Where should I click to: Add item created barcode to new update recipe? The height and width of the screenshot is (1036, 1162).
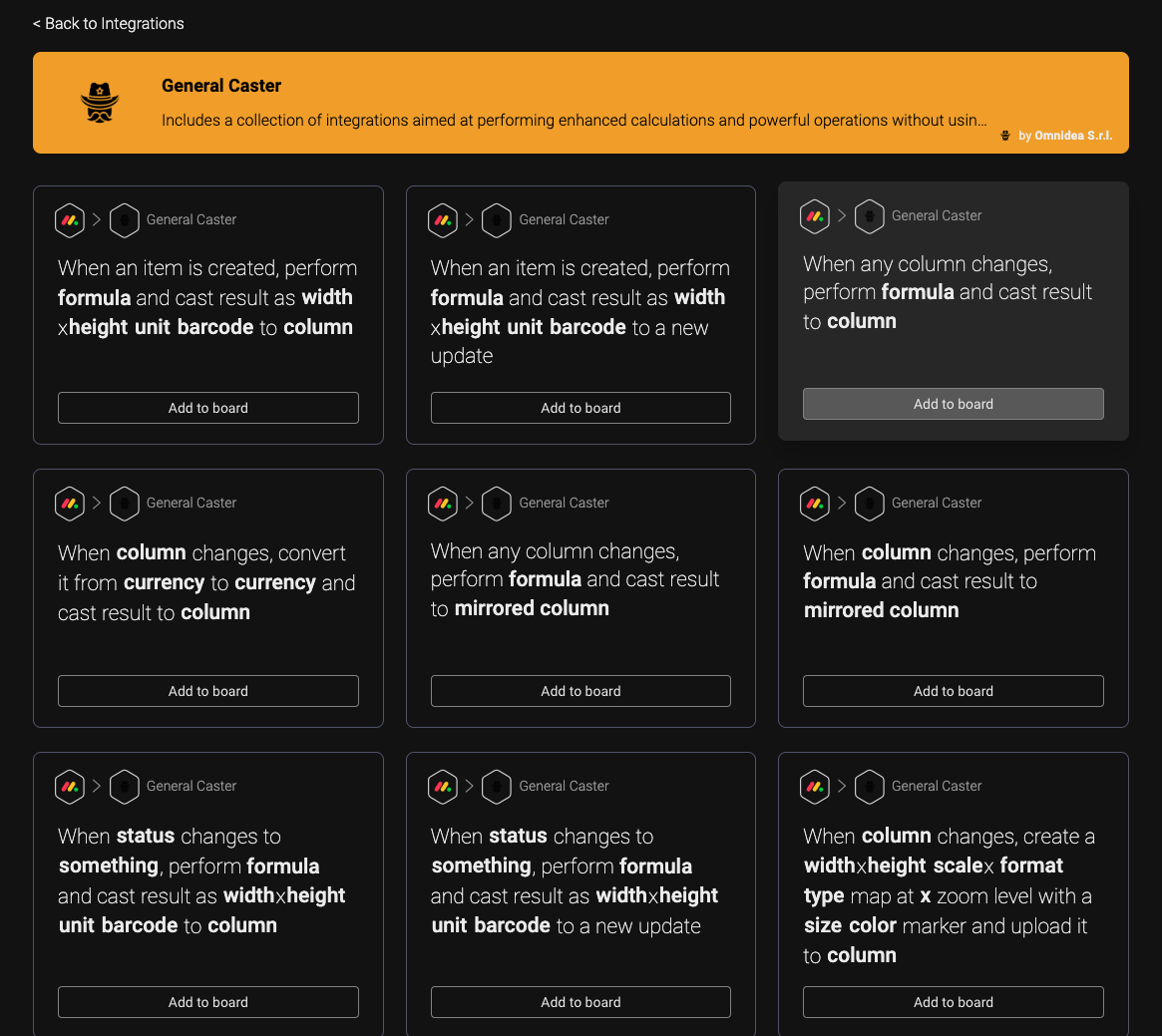click(x=581, y=408)
